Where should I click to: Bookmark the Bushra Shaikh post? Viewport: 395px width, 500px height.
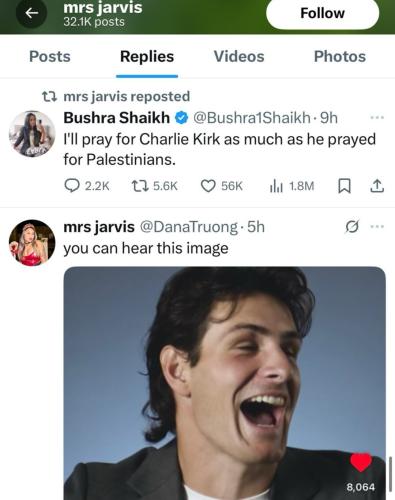[x=344, y=186]
